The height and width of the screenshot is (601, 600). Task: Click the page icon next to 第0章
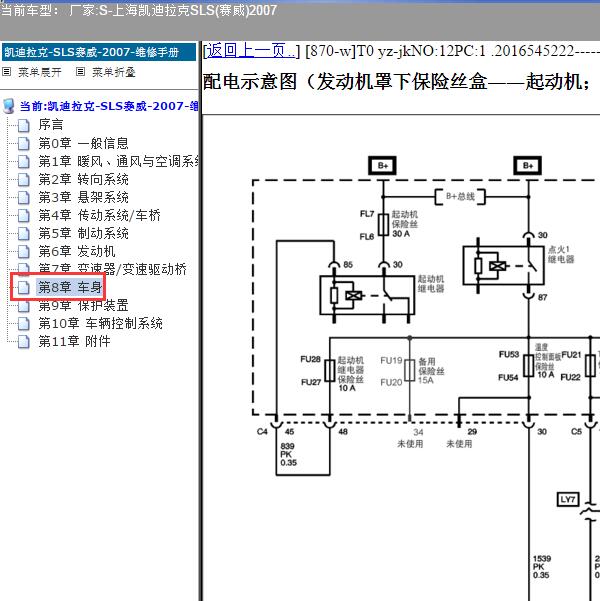[24, 144]
